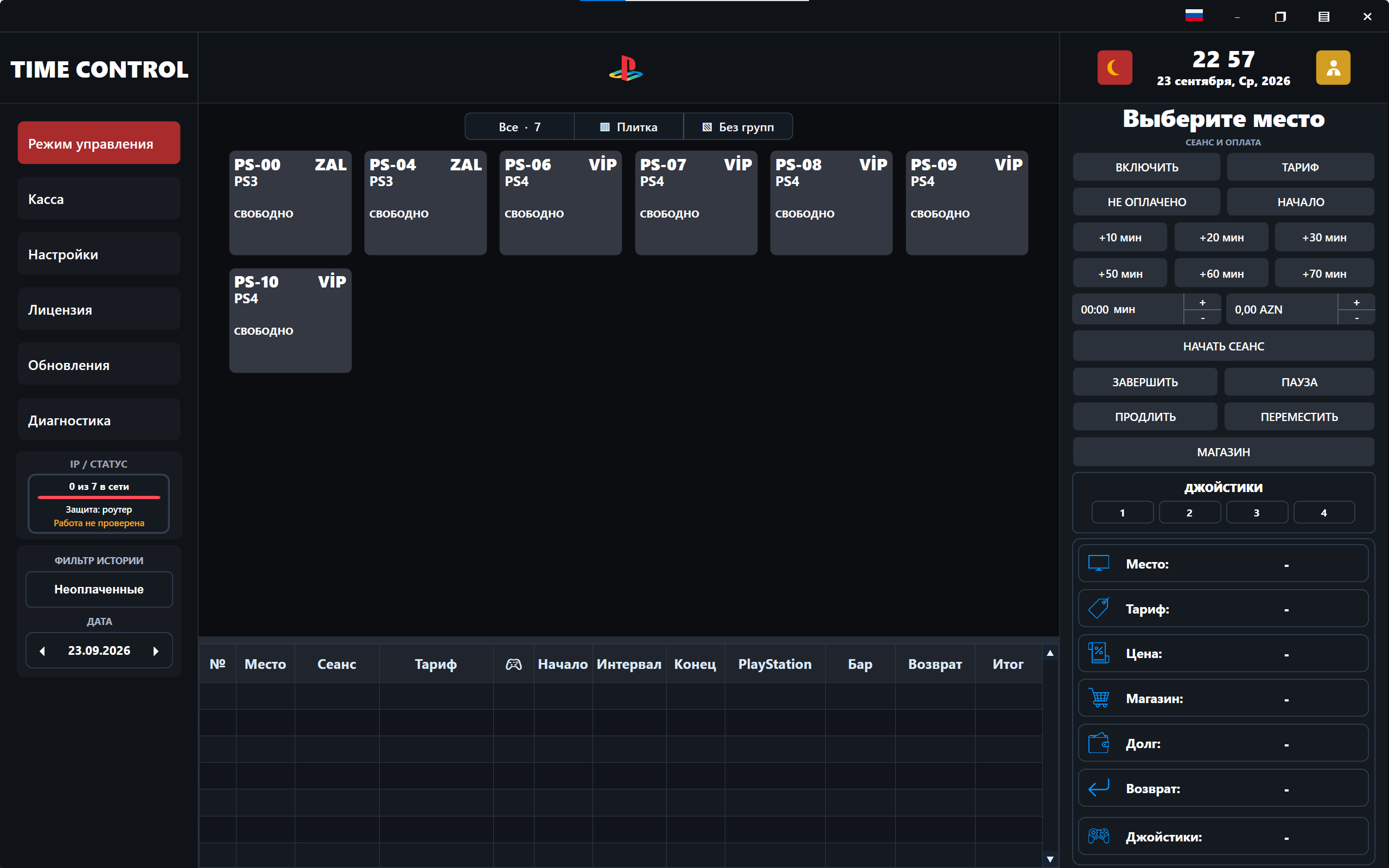Viewport: 1389px width, 868px height.
Task: Click the table scrollbar down arrow
Action: [x=1050, y=859]
